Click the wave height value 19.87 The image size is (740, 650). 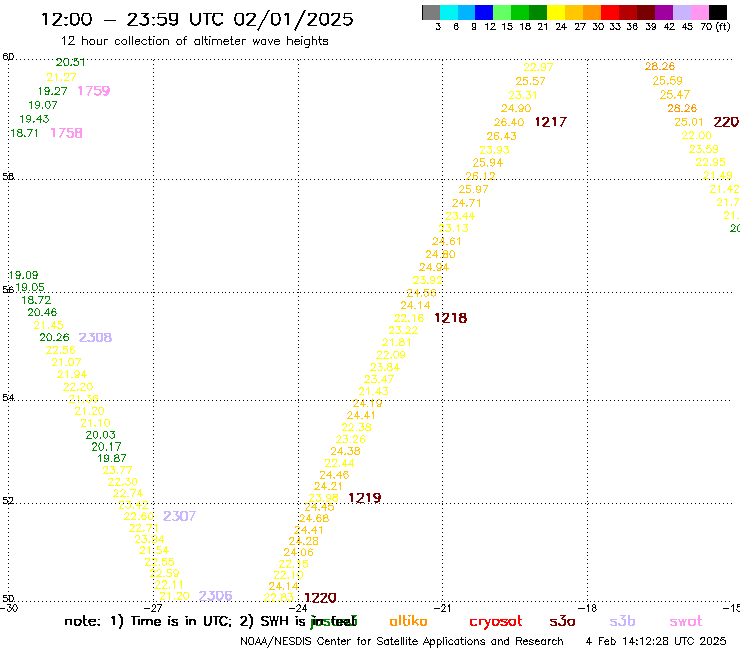coord(112,458)
